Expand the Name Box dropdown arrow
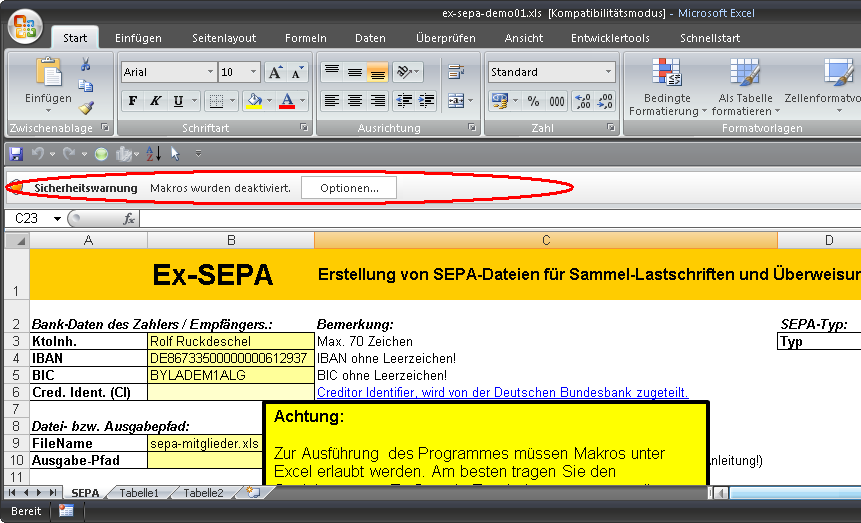This screenshot has height=523, width=861. 57,219
